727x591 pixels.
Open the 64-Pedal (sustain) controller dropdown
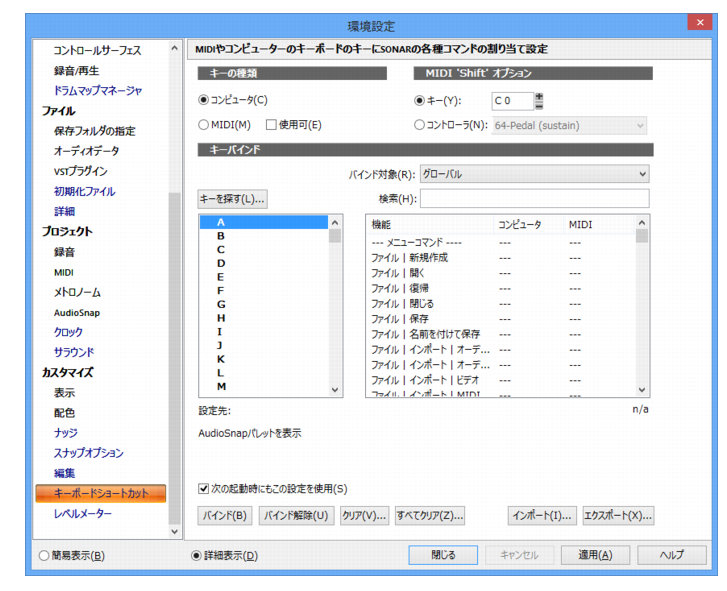point(569,126)
